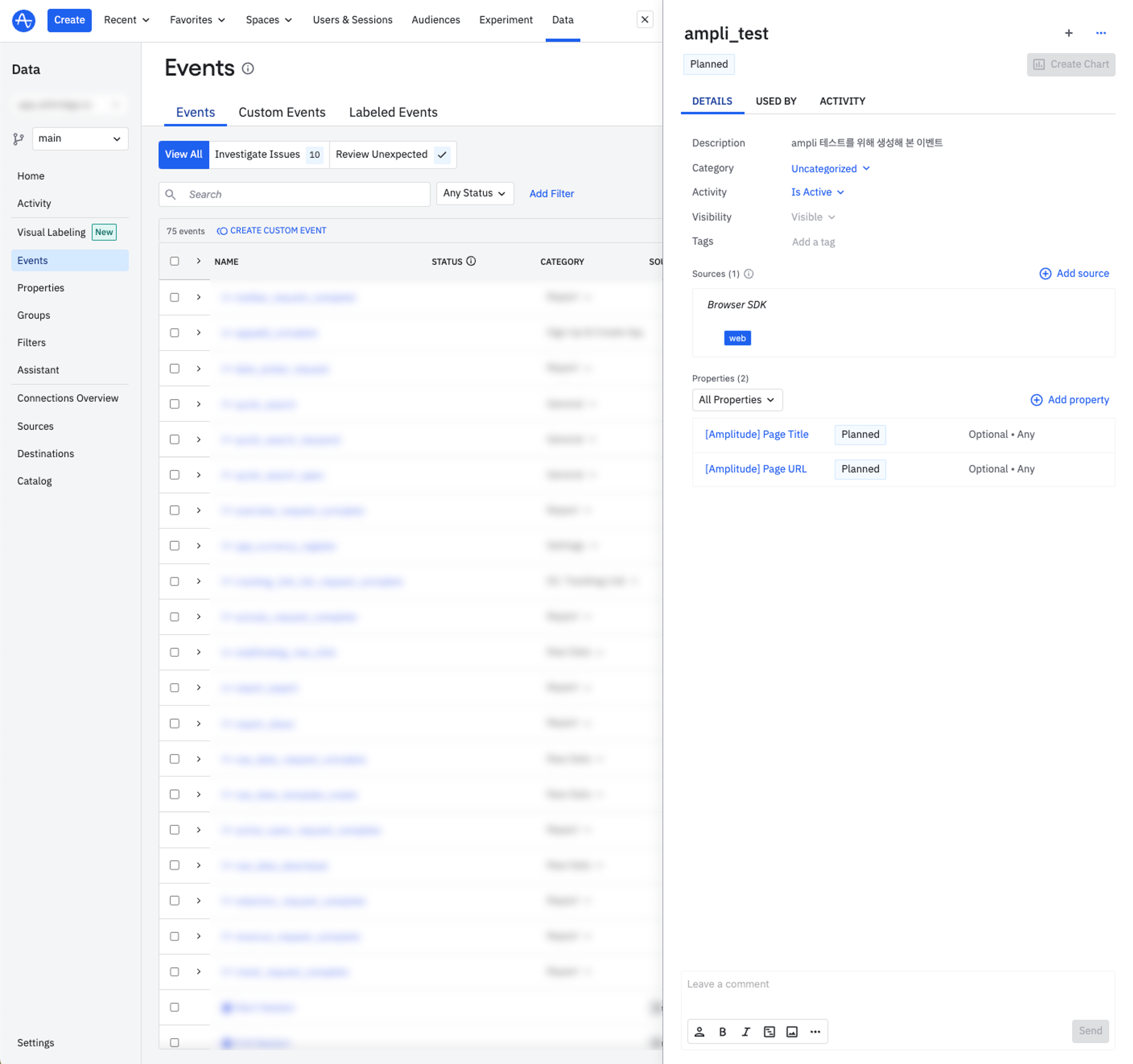
Task: Click the plus icon beside ampli_test
Action: pyautogui.click(x=1069, y=34)
